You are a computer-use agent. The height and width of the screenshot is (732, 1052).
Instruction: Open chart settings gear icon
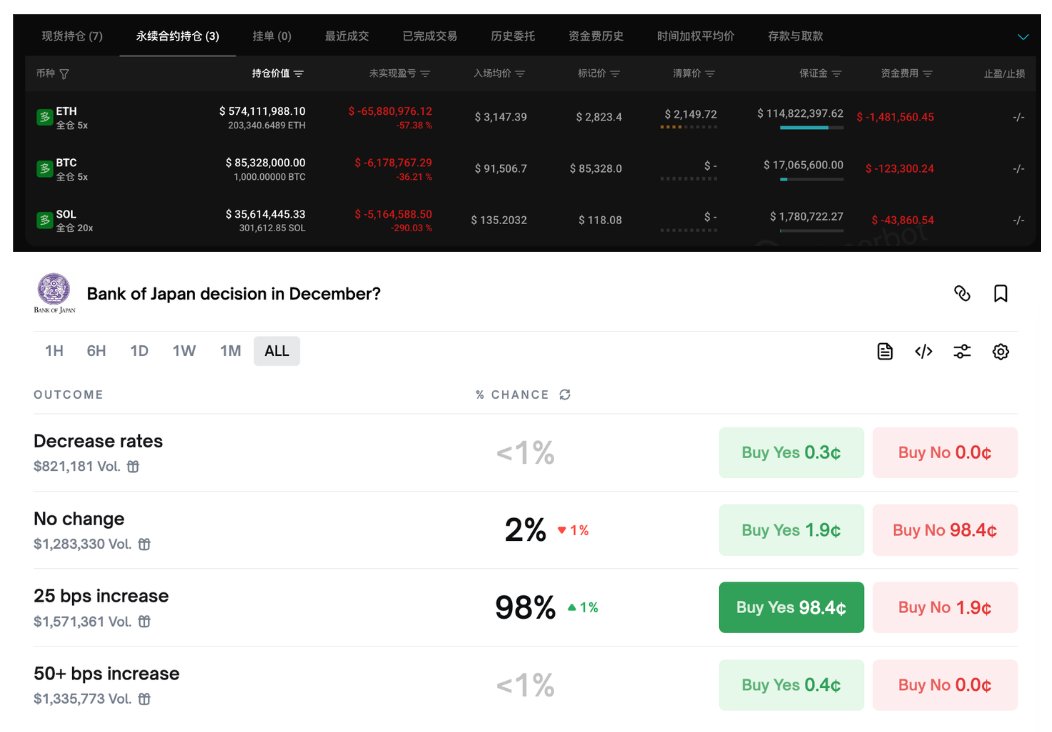pyautogui.click(x=1000, y=352)
